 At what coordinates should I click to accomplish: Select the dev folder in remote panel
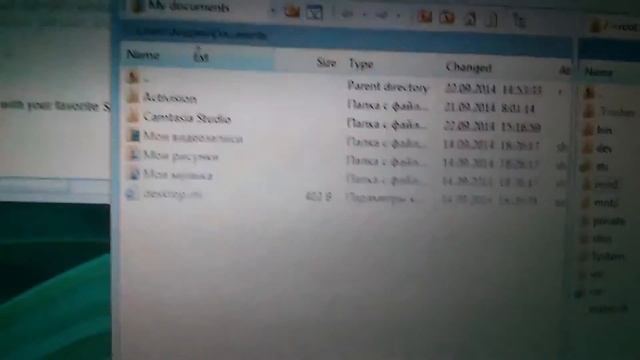603,149
